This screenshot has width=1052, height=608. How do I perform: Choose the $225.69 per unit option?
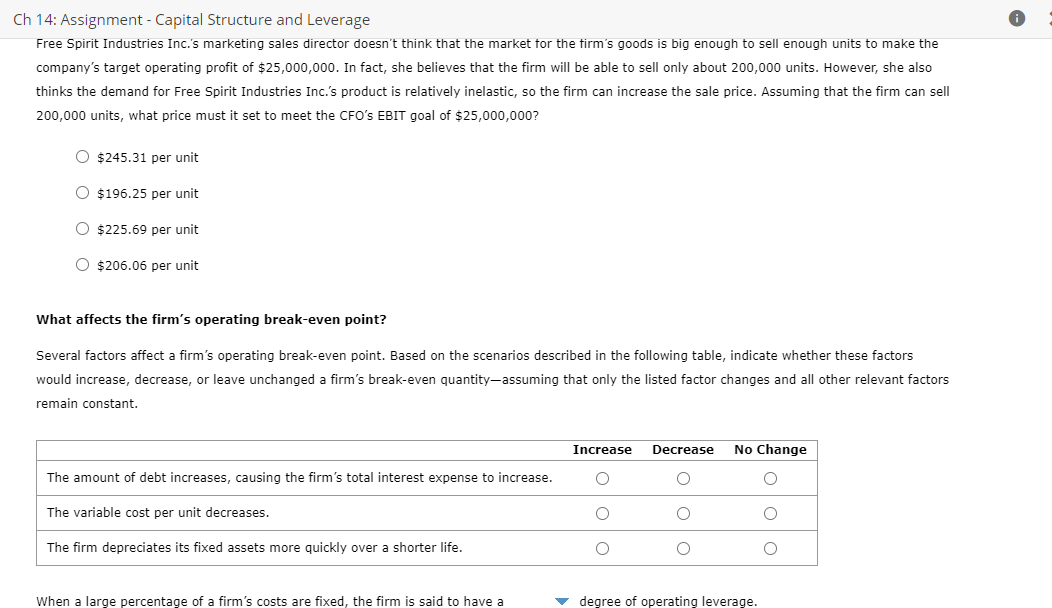(82, 228)
